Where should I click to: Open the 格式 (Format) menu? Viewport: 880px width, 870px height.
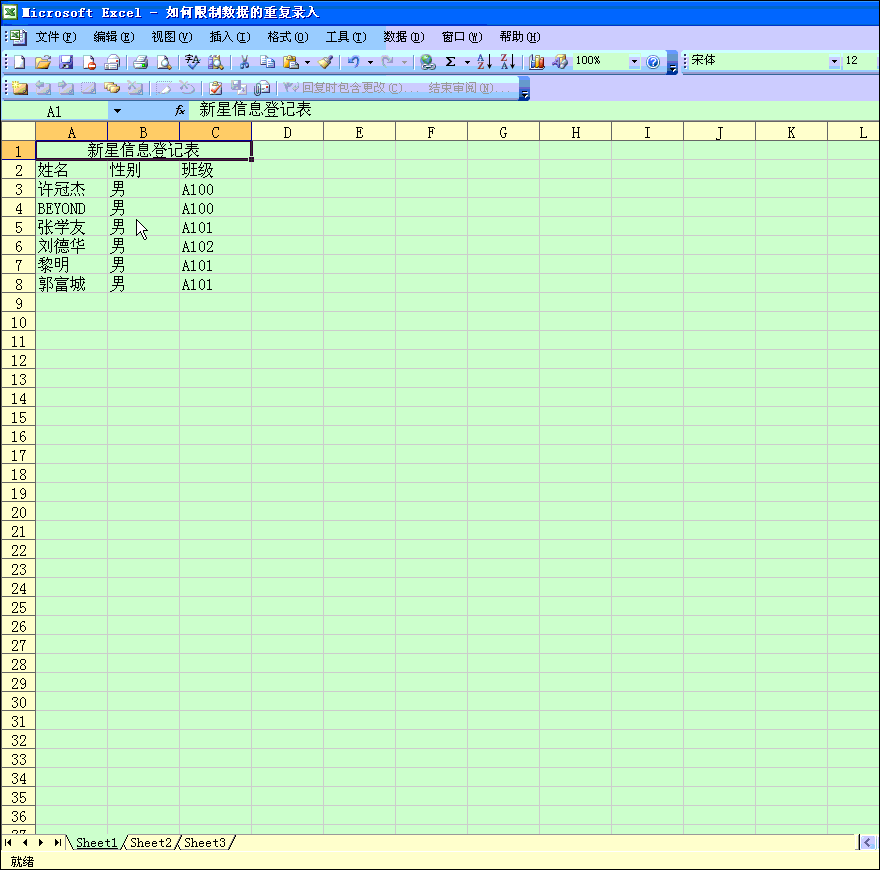(x=287, y=37)
